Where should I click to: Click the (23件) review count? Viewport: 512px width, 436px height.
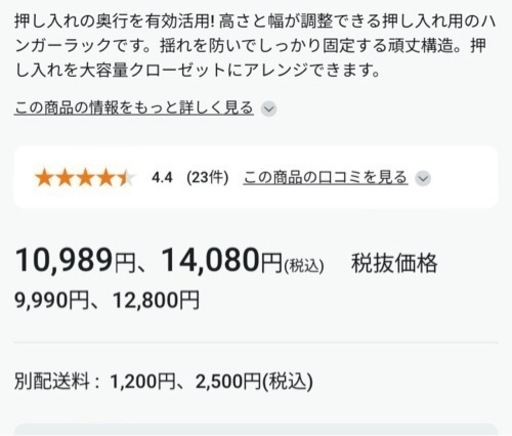[x=207, y=177]
